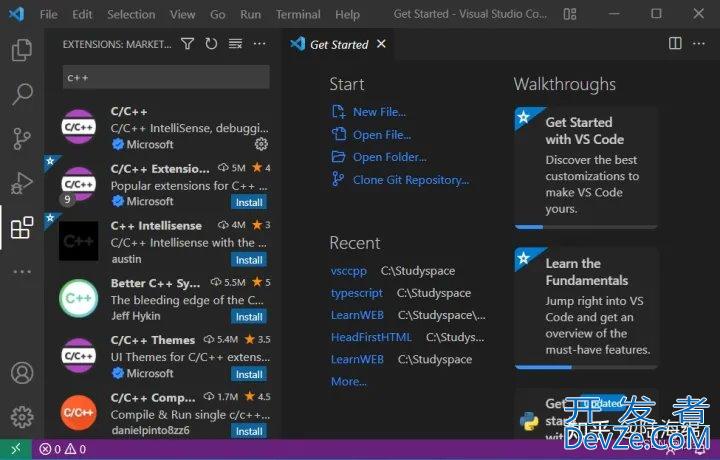Clear extensions search results icon
The width and height of the screenshot is (720, 460).
236,44
